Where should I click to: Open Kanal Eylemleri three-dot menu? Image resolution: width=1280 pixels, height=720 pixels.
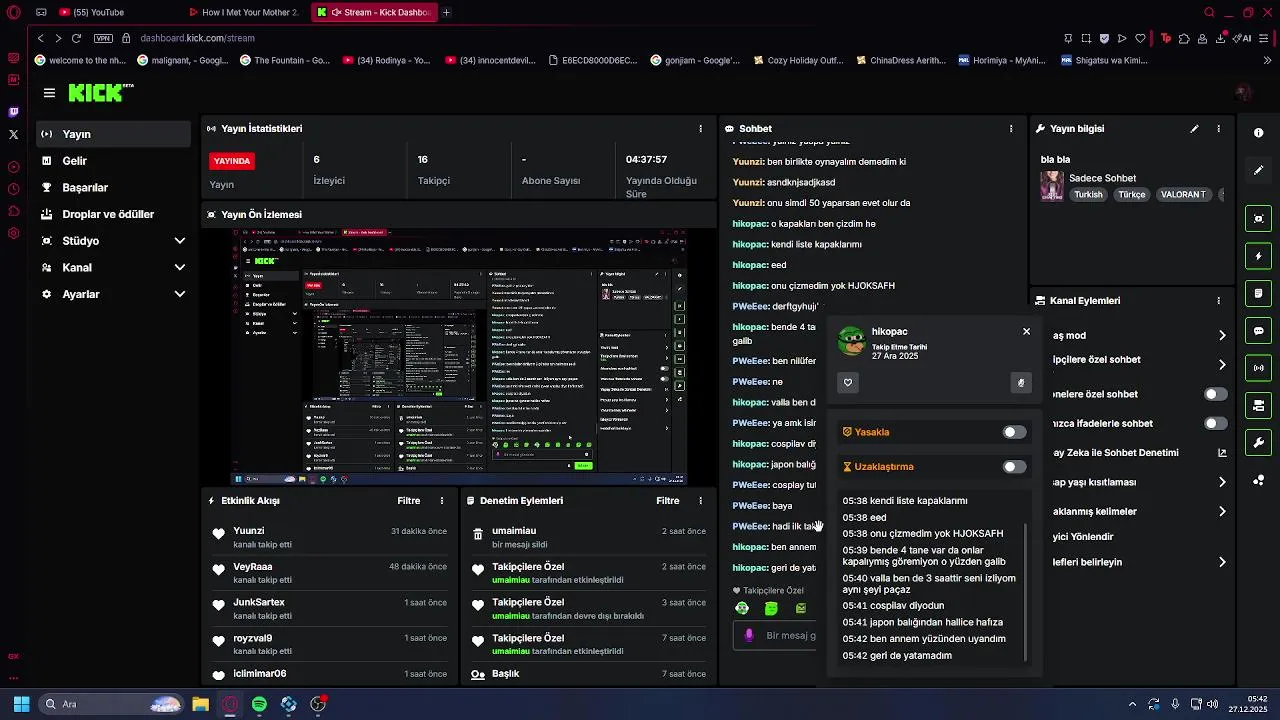tap(1218, 301)
